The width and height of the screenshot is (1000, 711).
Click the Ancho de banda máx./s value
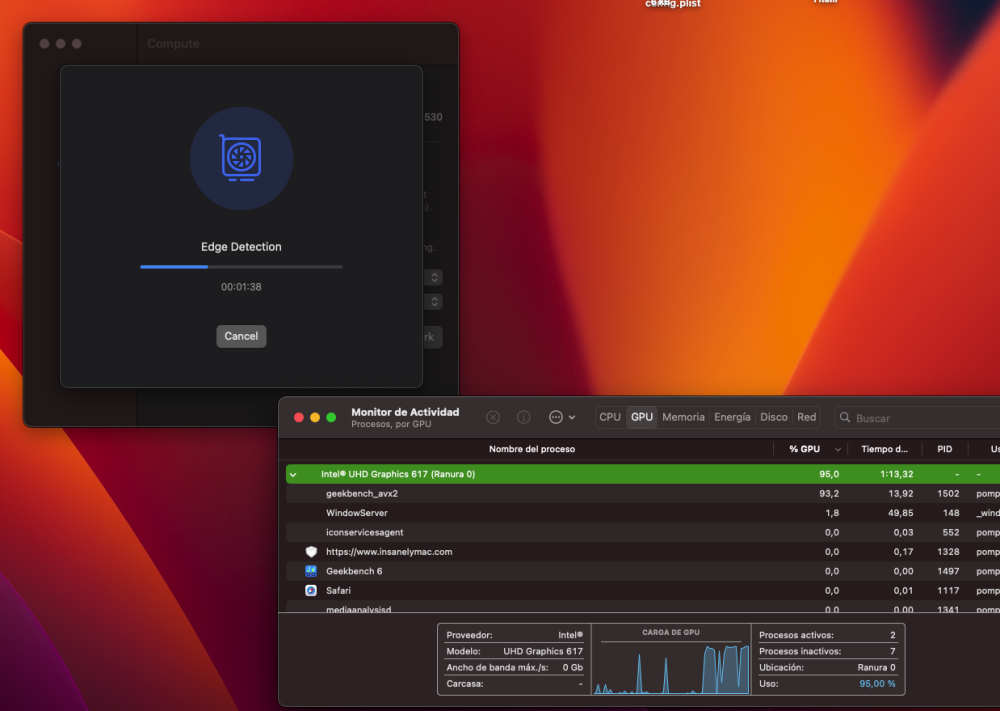coord(573,668)
